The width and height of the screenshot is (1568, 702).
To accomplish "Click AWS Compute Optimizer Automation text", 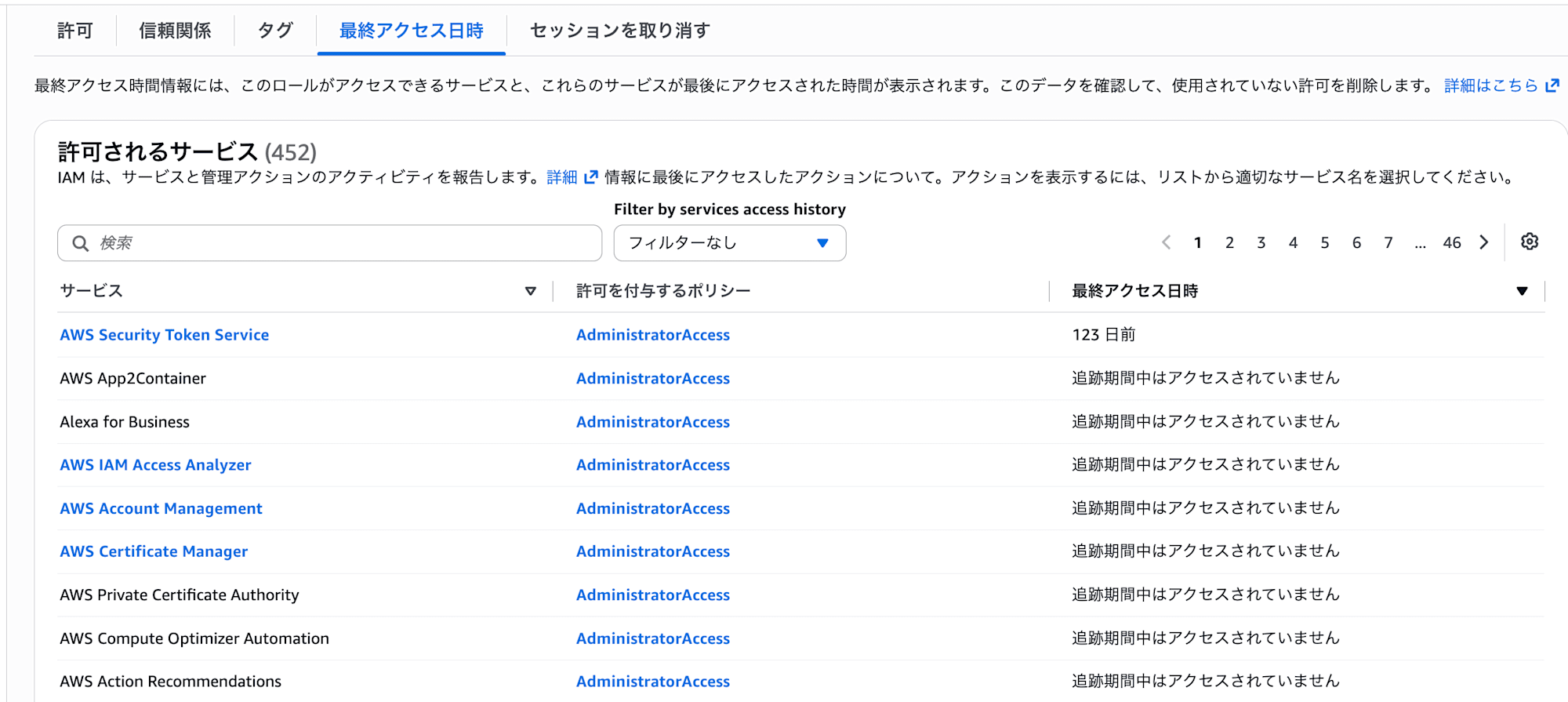I will click(194, 638).
